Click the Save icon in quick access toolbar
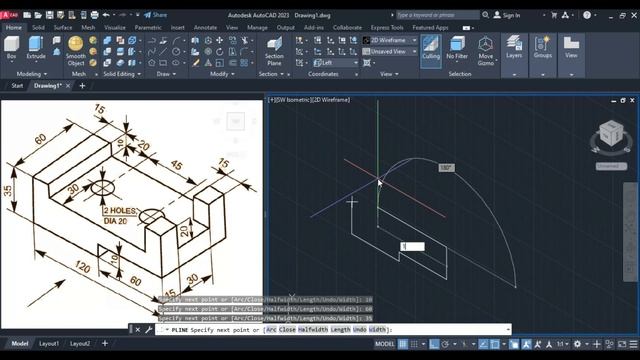The image size is (640, 360). pos(49,15)
